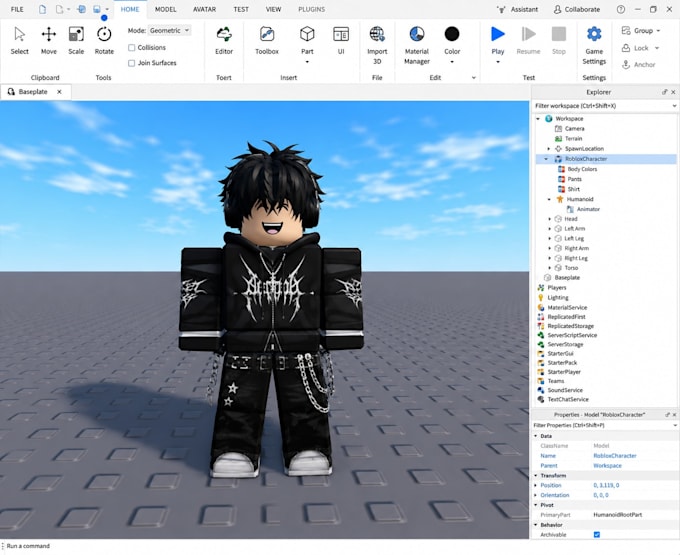This screenshot has width=680, height=555.
Task: Close the Baseplate viewport tab
Action: click(x=59, y=91)
